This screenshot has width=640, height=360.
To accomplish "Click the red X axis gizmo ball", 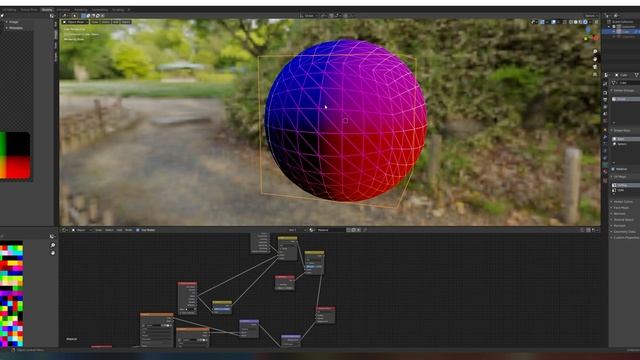I will click(x=595, y=38).
